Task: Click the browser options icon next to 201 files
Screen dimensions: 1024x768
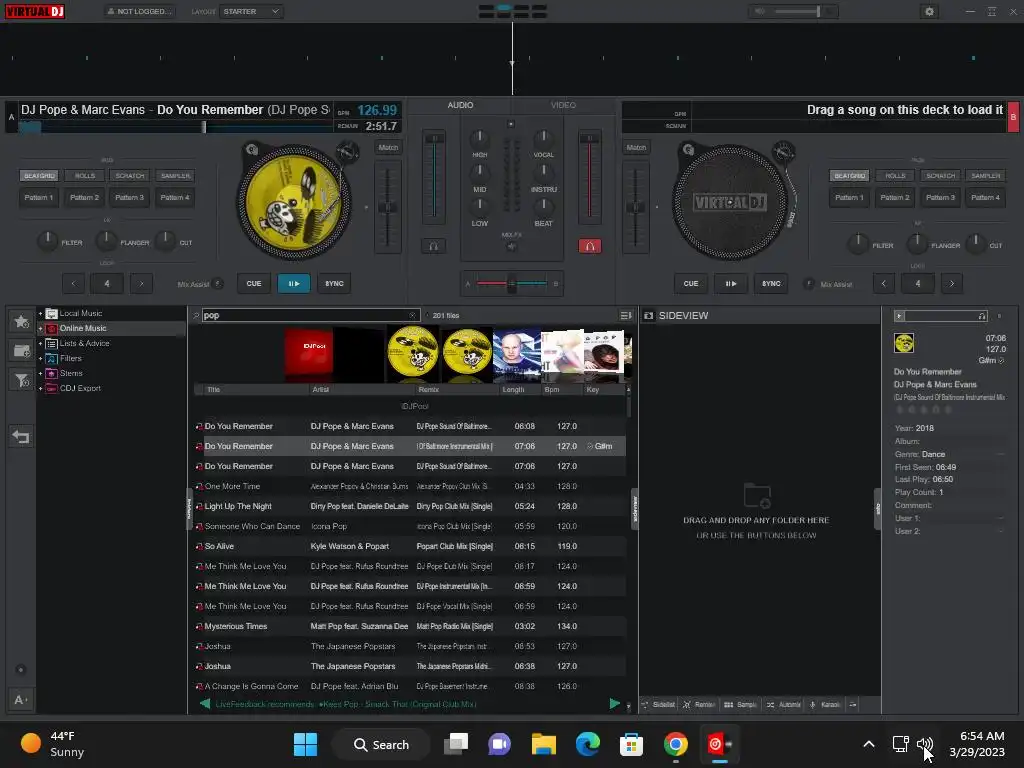Action: pos(625,315)
